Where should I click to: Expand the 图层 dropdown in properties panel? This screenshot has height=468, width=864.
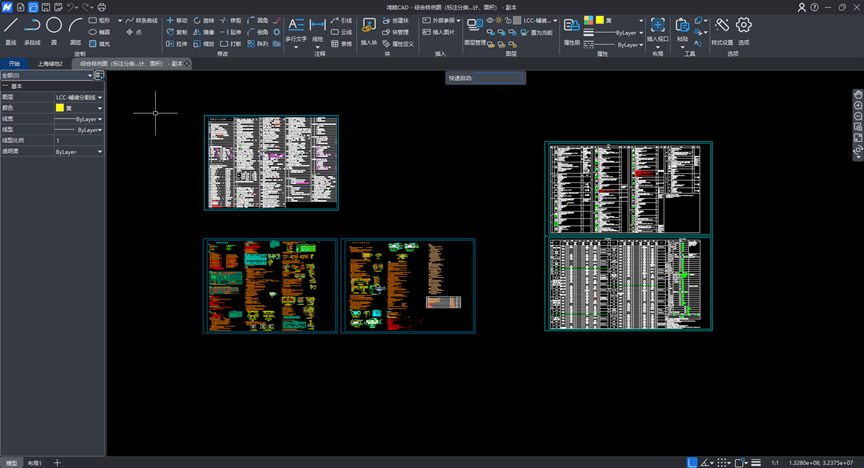[100, 97]
